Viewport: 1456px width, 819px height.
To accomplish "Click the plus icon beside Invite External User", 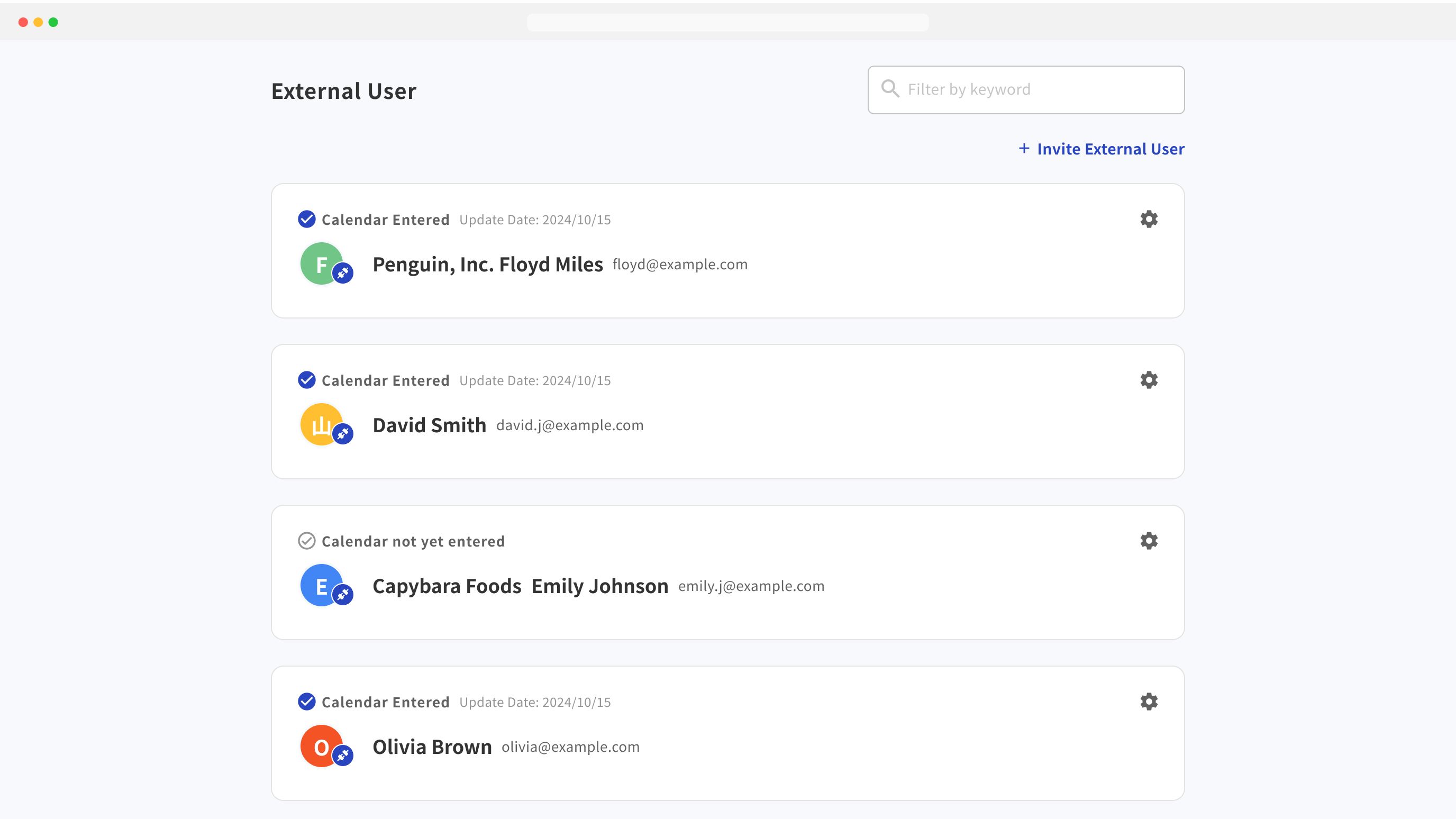I will 1024,149.
